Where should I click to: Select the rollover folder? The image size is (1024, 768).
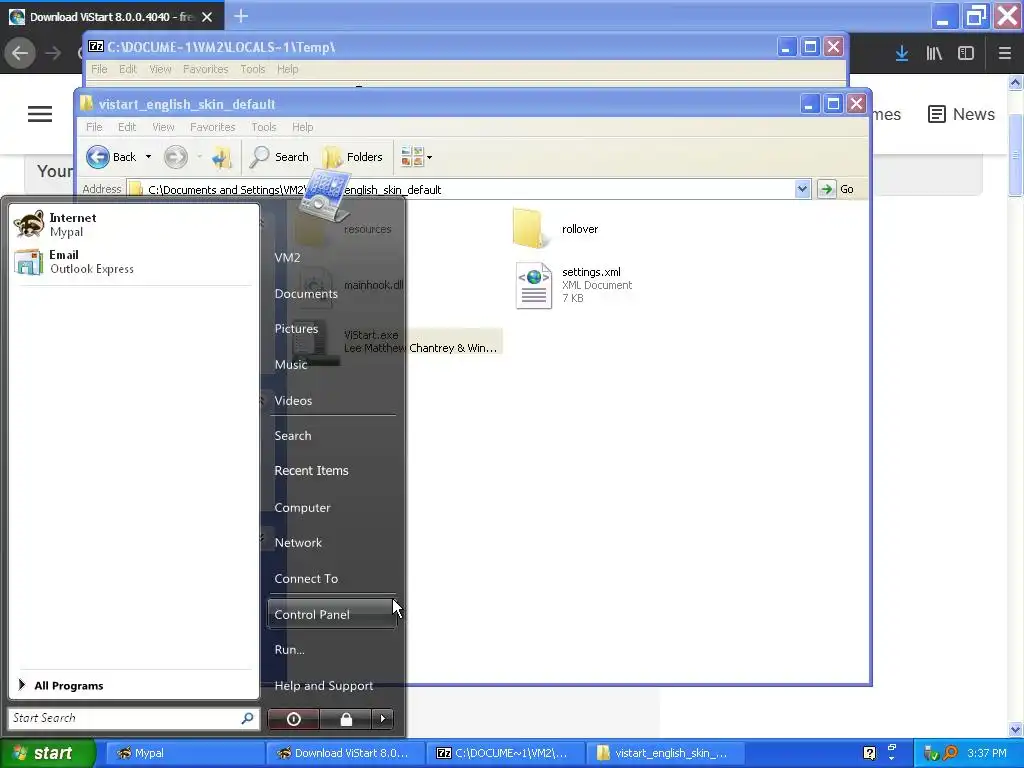(555, 229)
